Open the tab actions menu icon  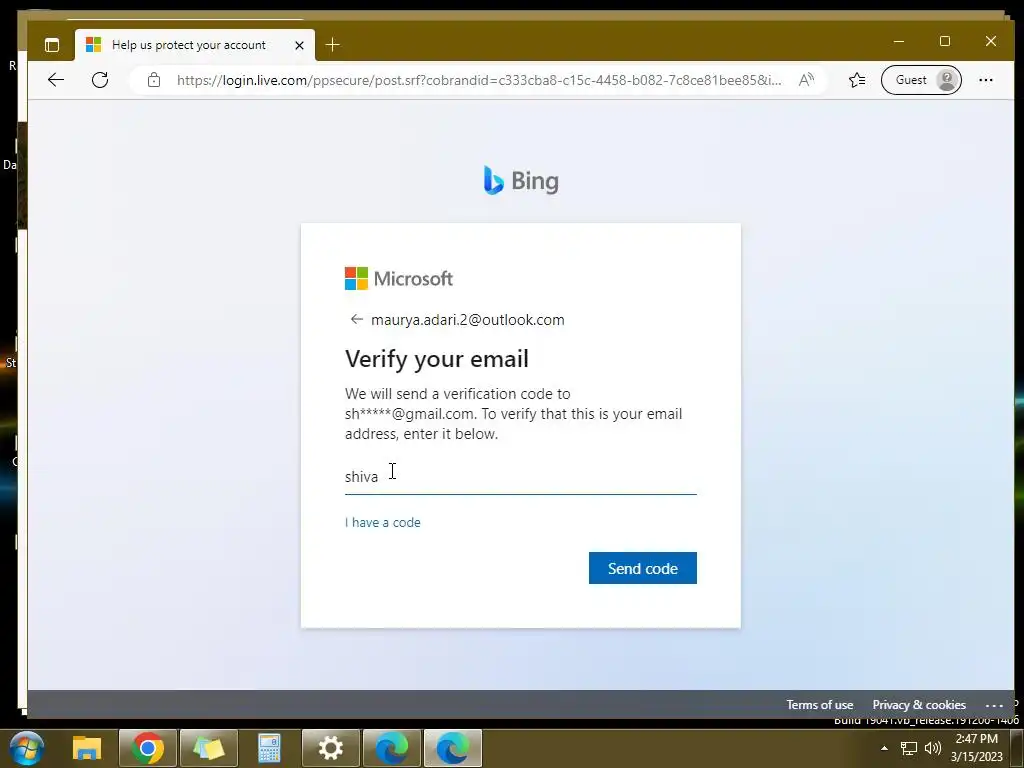pyautogui.click(x=52, y=44)
